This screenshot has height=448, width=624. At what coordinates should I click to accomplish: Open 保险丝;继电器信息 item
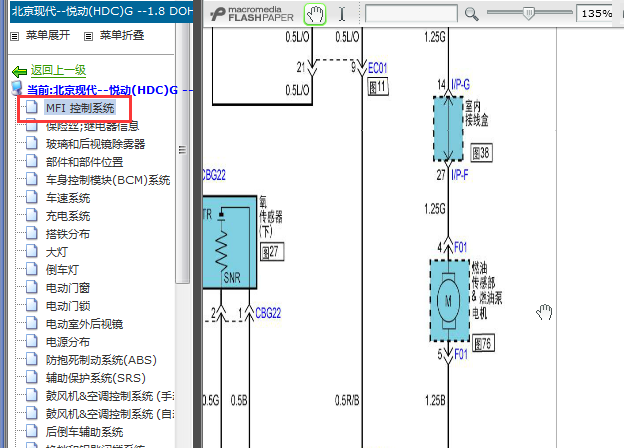tap(92, 126)
